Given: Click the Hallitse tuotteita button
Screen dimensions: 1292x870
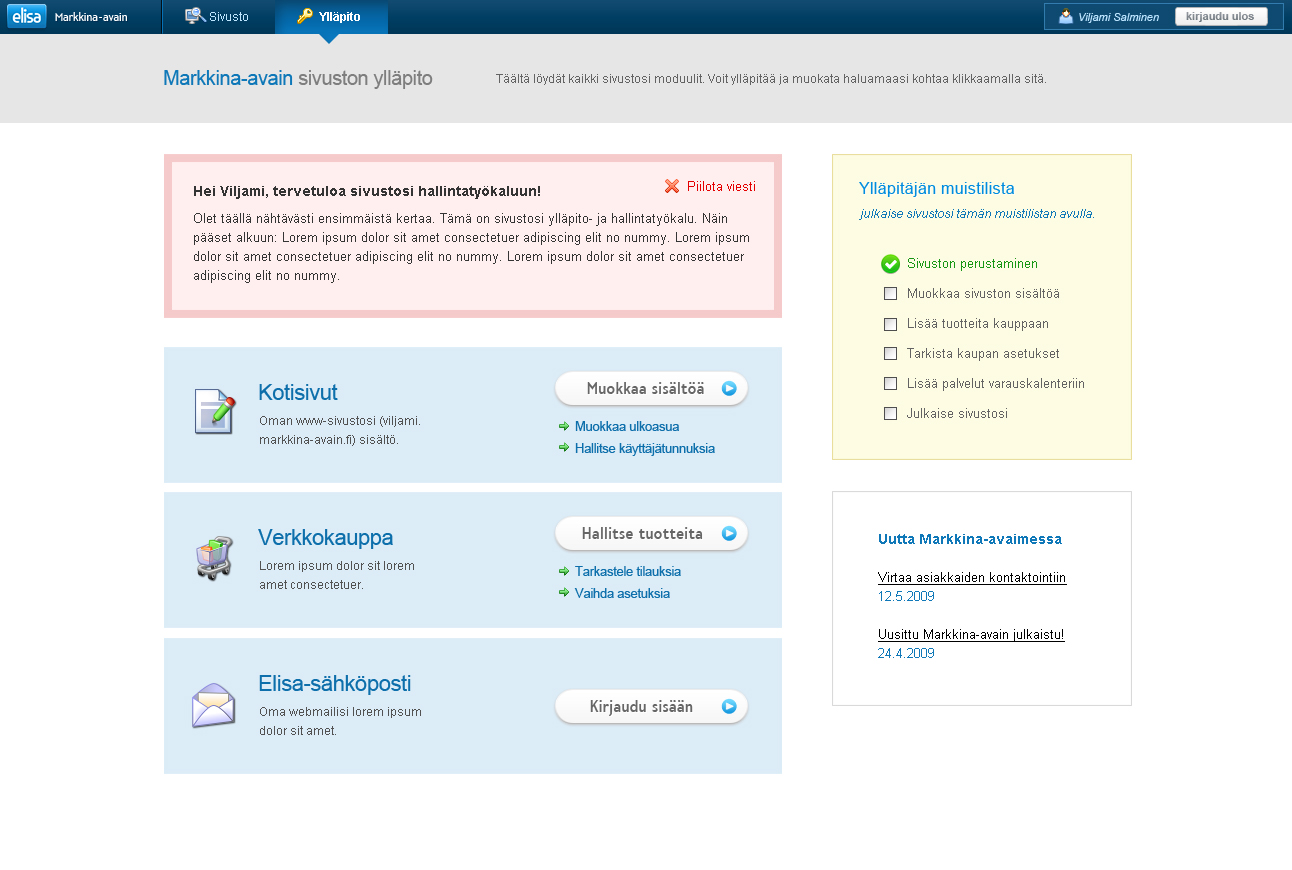Looking at the screenshot, I should point(651,534).
